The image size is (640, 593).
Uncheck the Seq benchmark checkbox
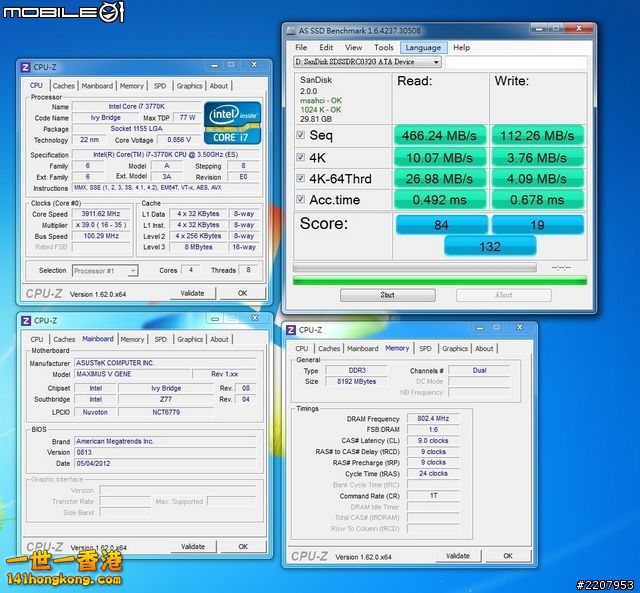(301, 135)
